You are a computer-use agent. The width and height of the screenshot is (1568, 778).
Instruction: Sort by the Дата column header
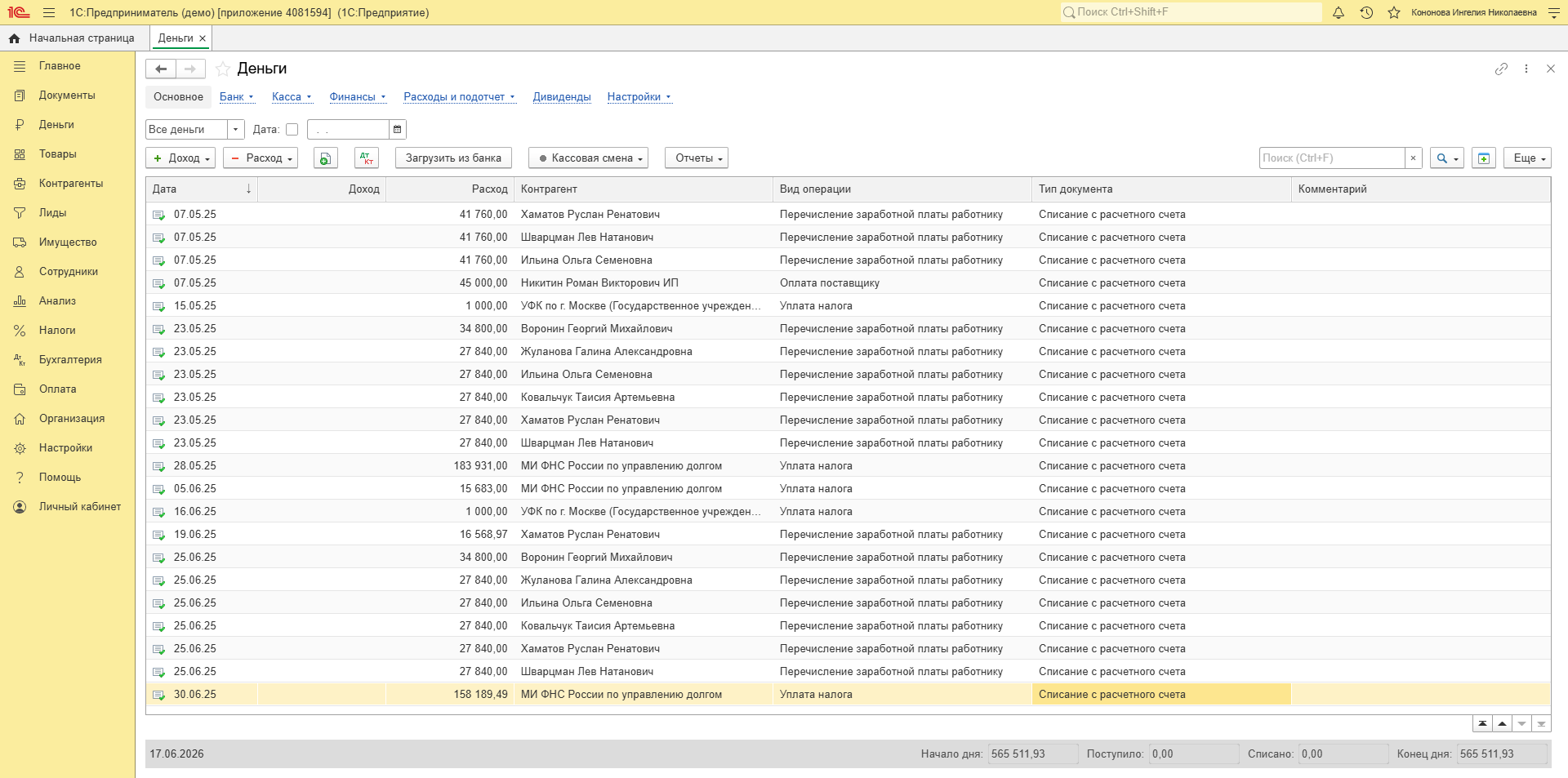(202, 189)
